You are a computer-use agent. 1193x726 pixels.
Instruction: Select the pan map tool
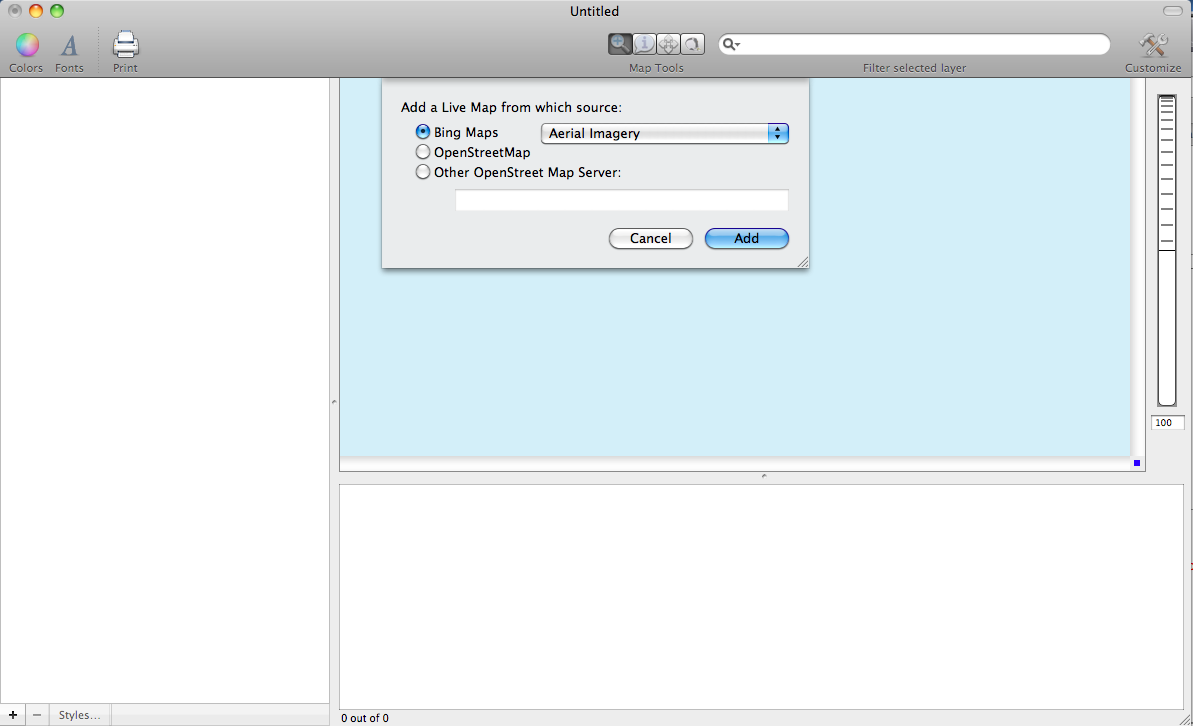pos(668,44)
